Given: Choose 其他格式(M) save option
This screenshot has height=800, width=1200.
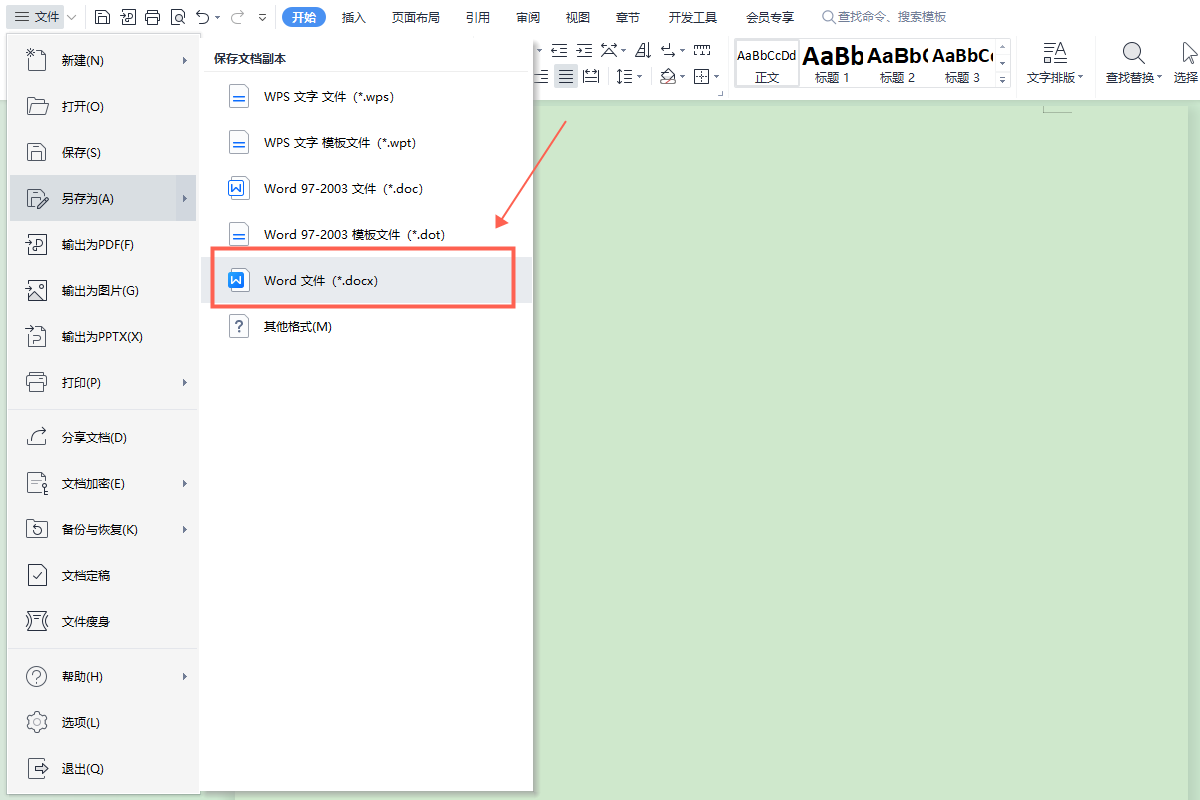Looking at the screenshot, I should [366, 326].
